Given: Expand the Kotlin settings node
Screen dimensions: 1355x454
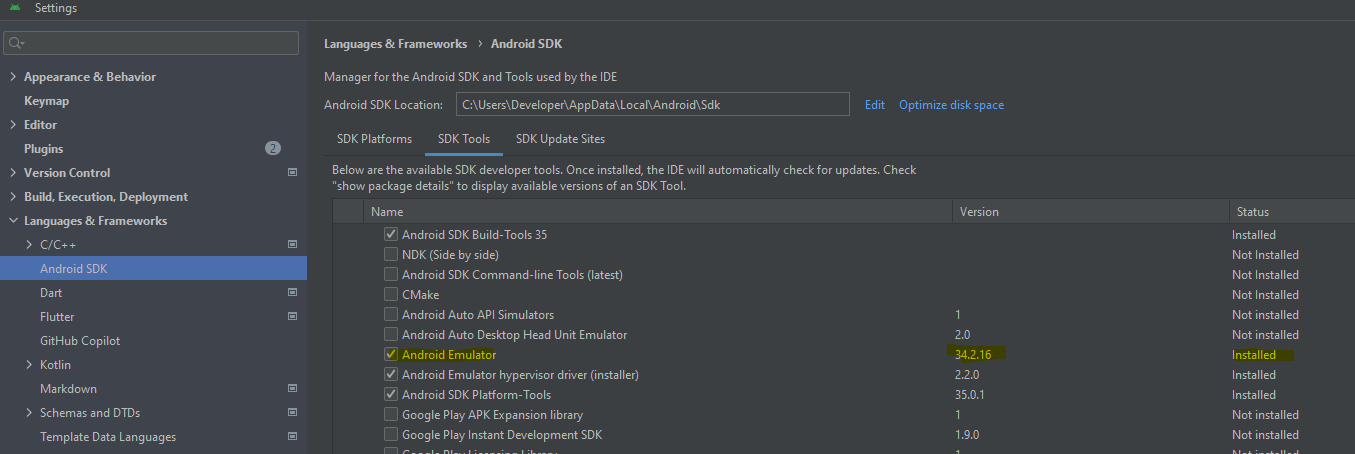Looking at the screenshot, I should coord(29,365).
